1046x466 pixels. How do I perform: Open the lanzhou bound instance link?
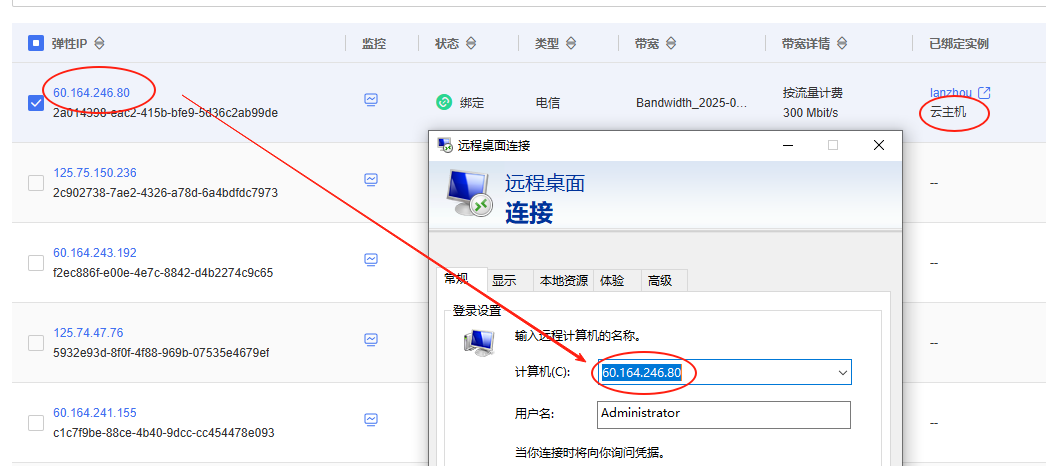tap(951, 93)
